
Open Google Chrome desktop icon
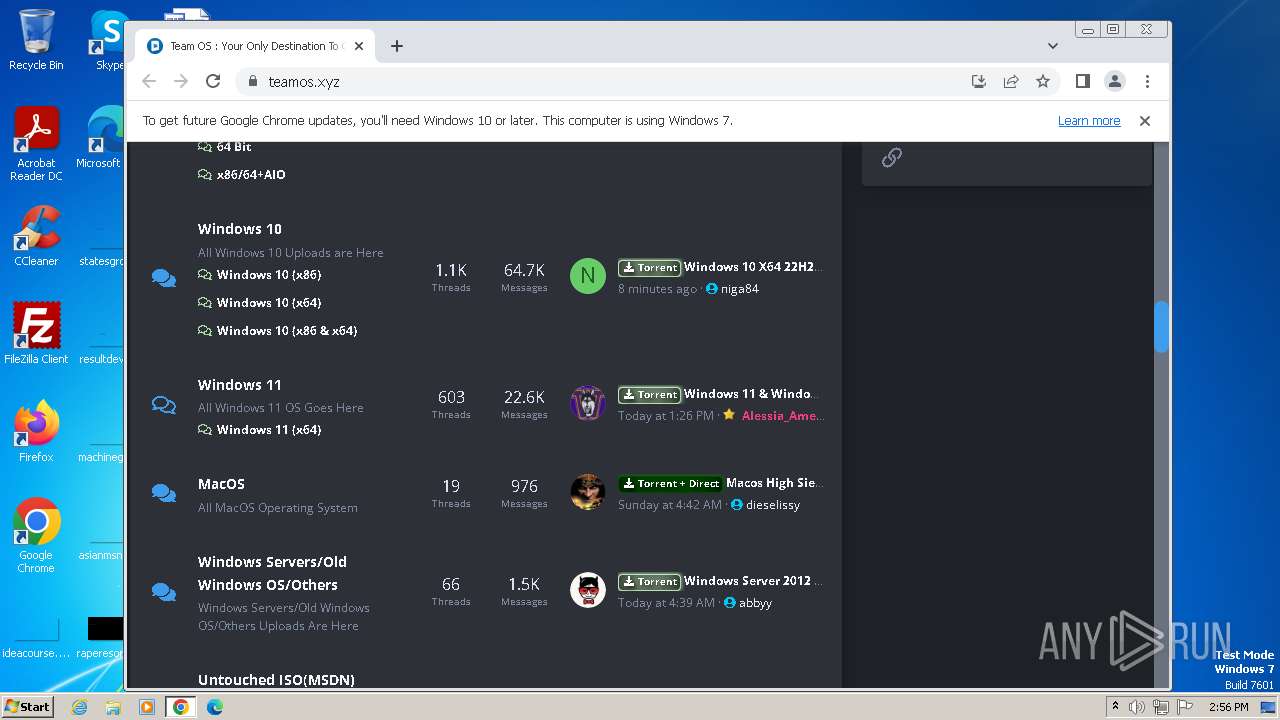(x=36, y=536)
